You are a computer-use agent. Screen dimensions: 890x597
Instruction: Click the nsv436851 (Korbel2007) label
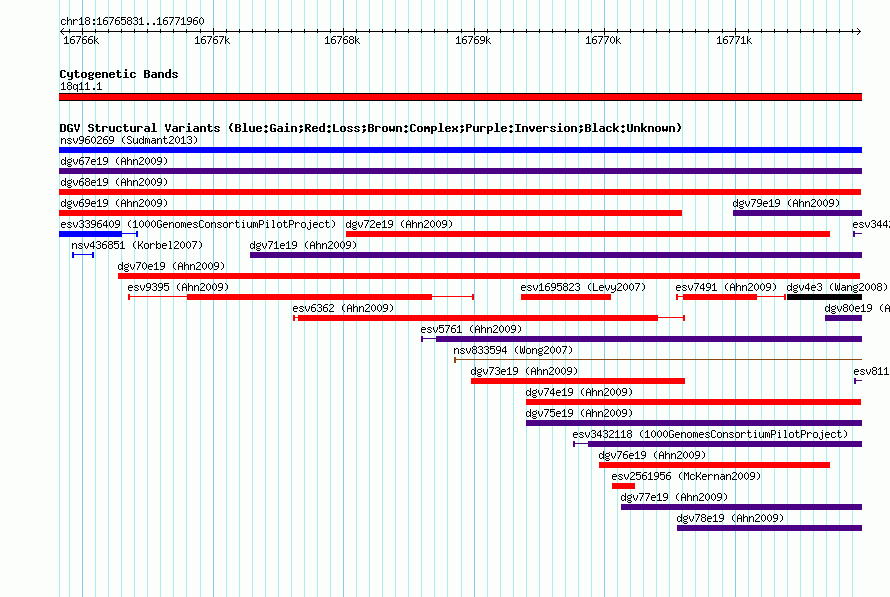coord(137,245)
